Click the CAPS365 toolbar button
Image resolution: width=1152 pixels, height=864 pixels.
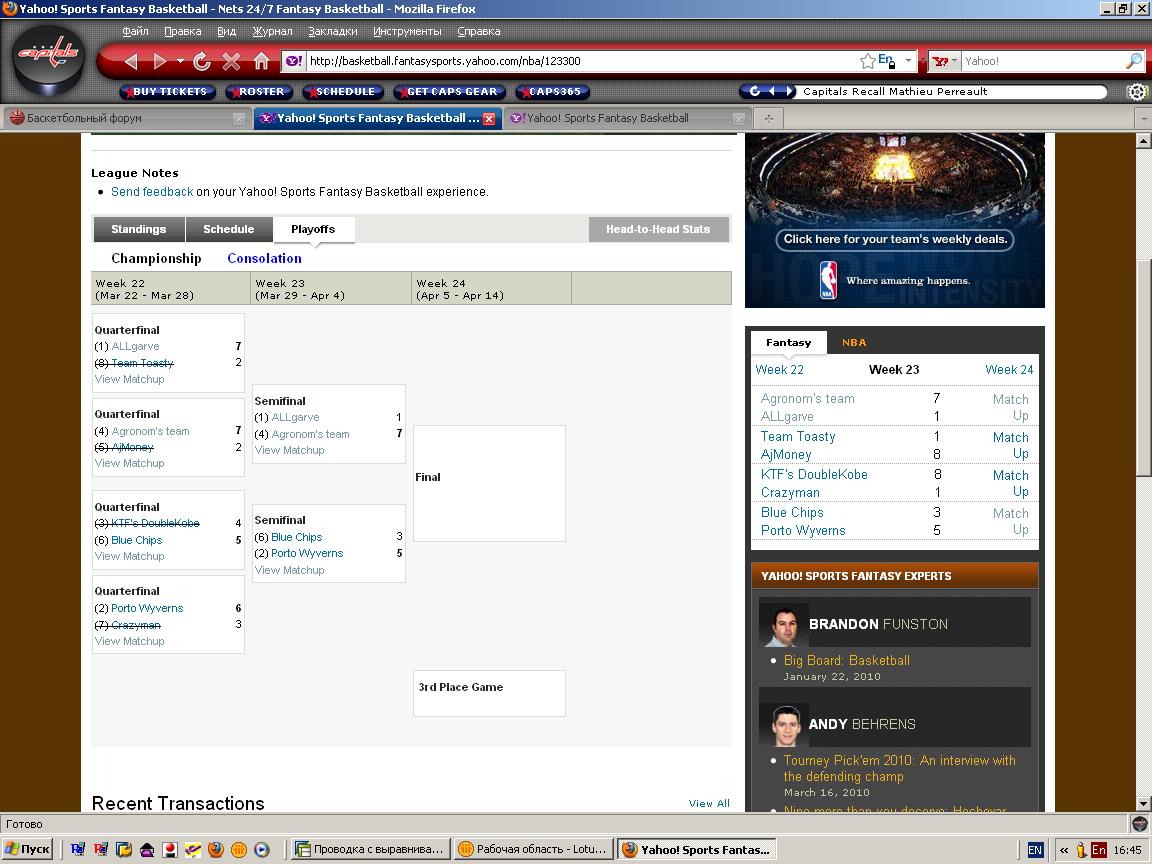click(552, 92)
